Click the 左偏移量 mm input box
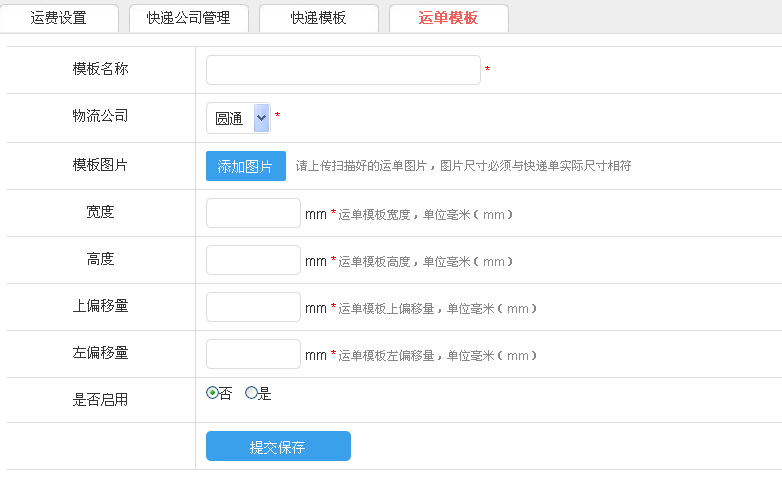This screenshot has height=490, width=782. coord(253,354)
